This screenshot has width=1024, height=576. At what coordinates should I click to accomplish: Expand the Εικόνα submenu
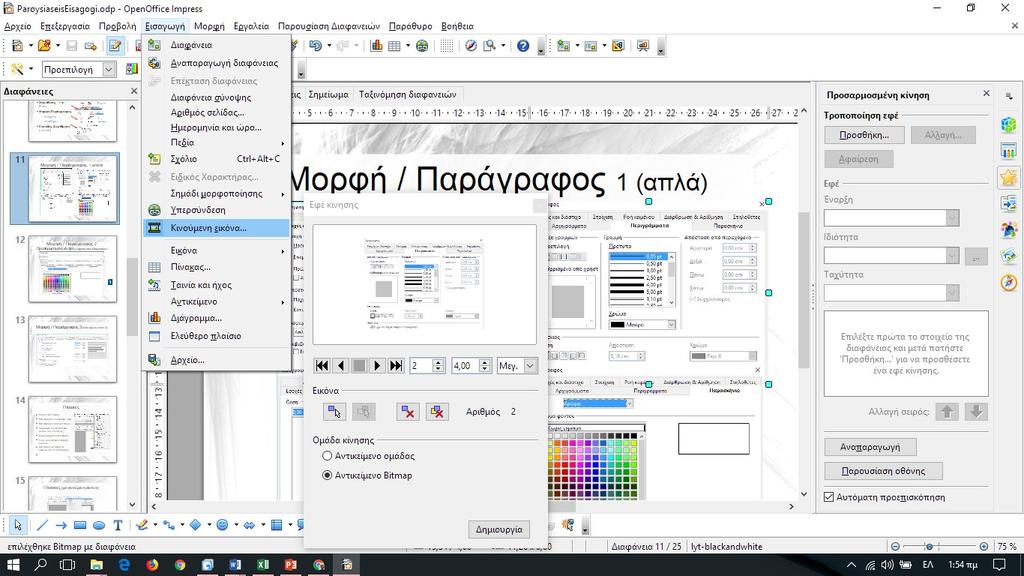click(216, 250)
